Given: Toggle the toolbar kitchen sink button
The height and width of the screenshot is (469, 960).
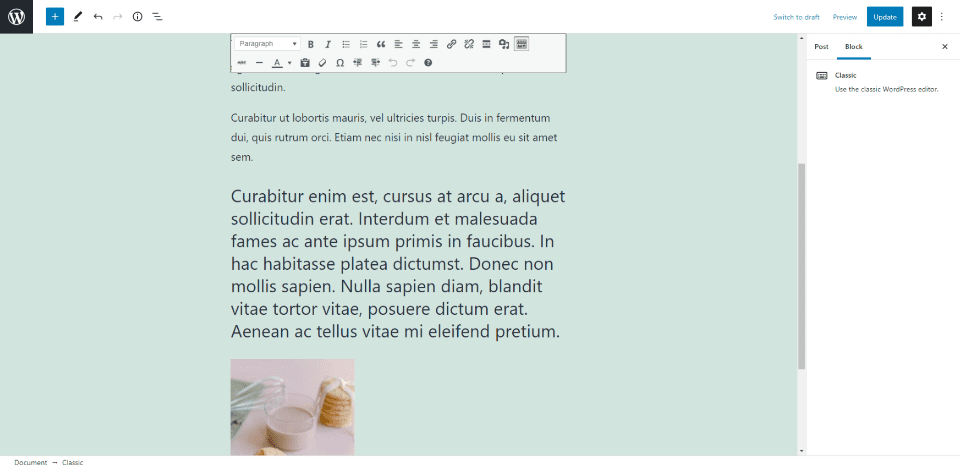Looking at the screenshot, I should (522, 44).
